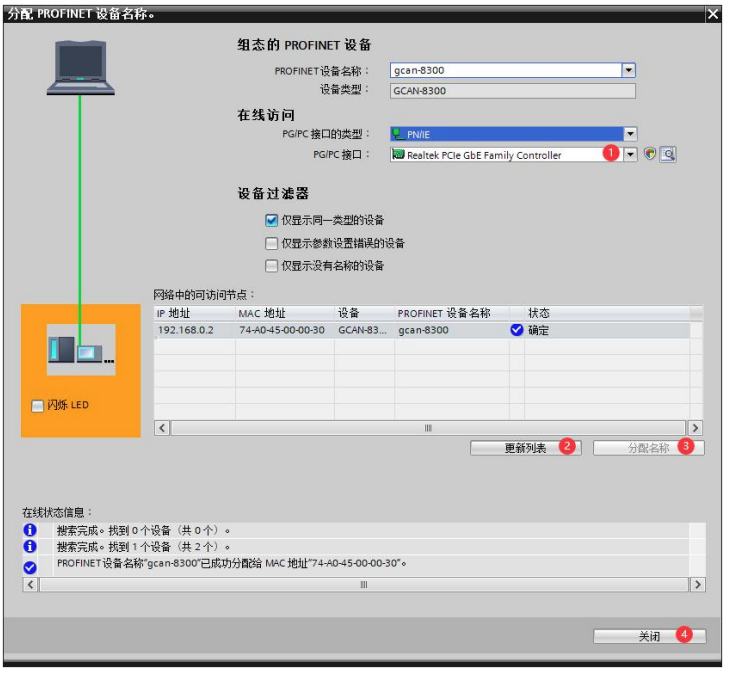Screen dimensions: 730x673
Task: Click left arrow of node table scrollbar
Action: point(162,428)
